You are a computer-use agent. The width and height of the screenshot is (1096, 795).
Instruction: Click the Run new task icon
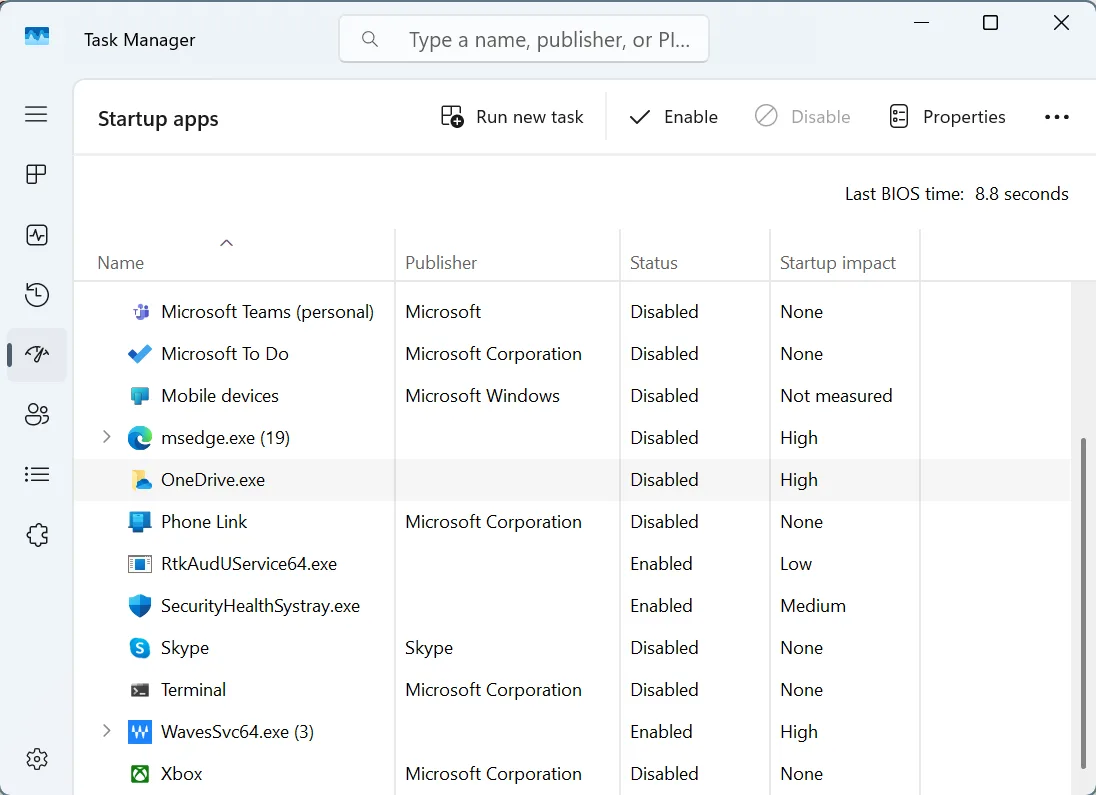click(451, 116)
